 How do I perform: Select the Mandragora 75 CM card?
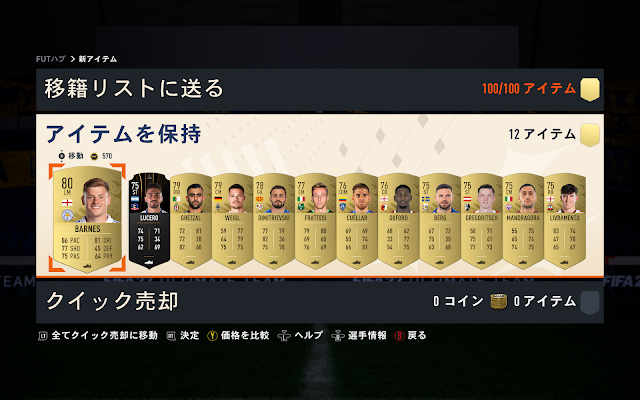click(x=523, y=220)
